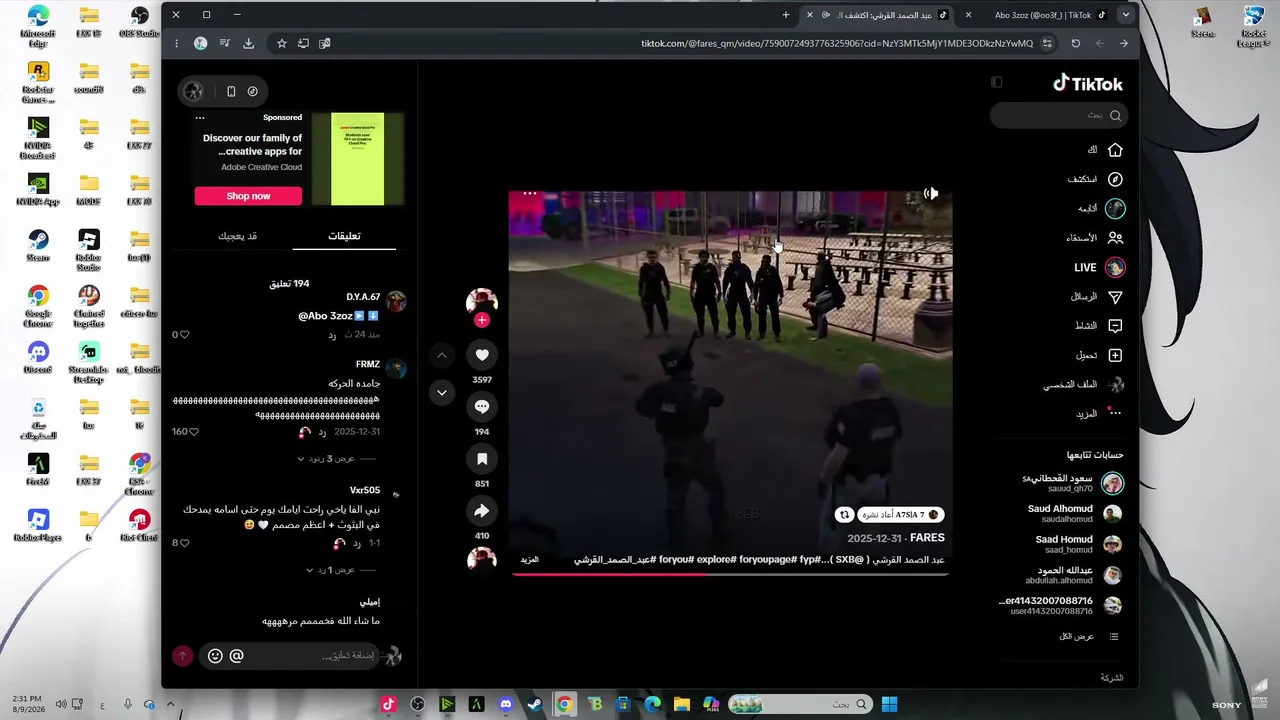Toggle the microphone icon in system tray

pos(128,704)
